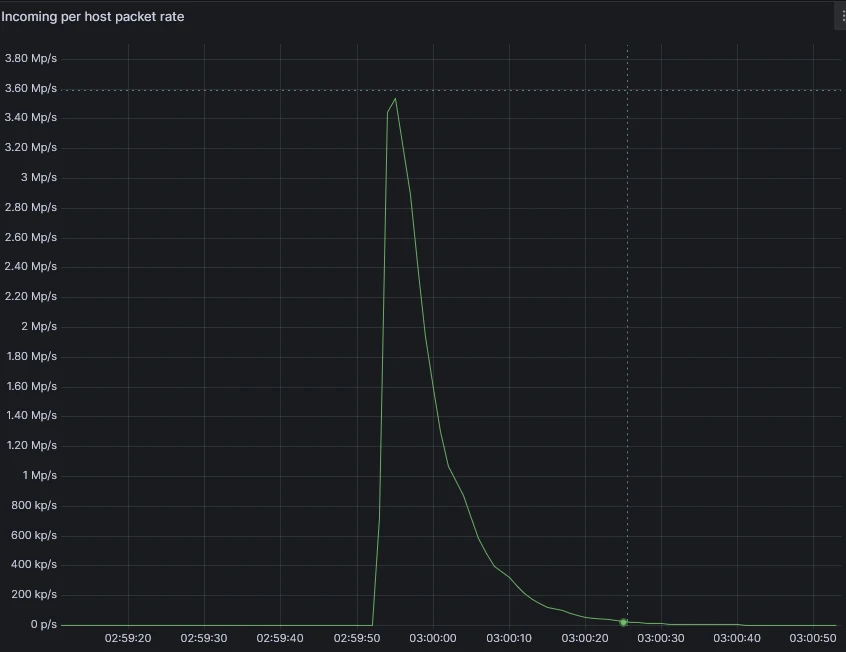The image size is (846, 652).
Task: Click the 02:59:20 time axis label
Action: pos(128,638)
